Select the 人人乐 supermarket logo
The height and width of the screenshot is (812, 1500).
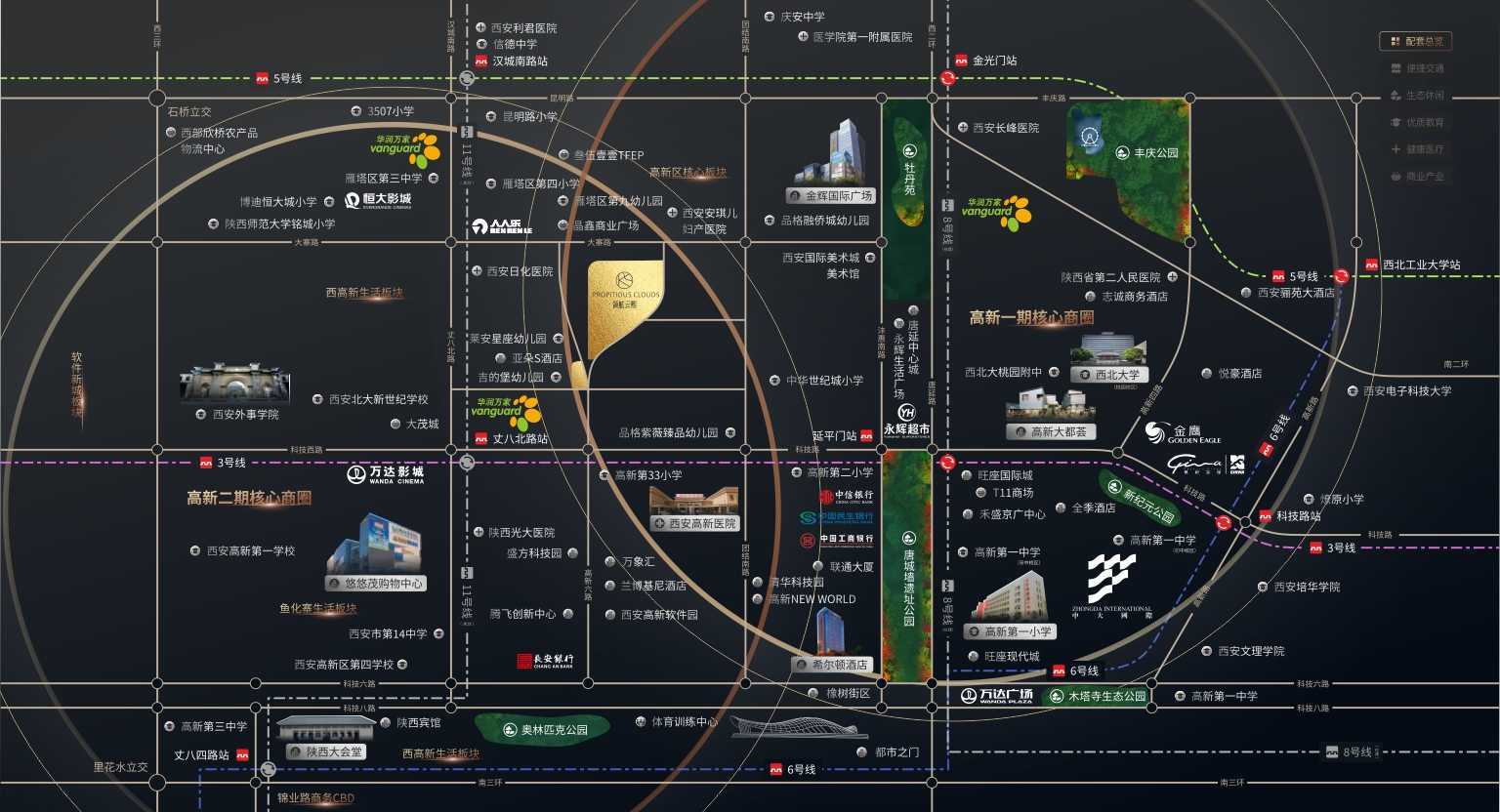[502, 226]
